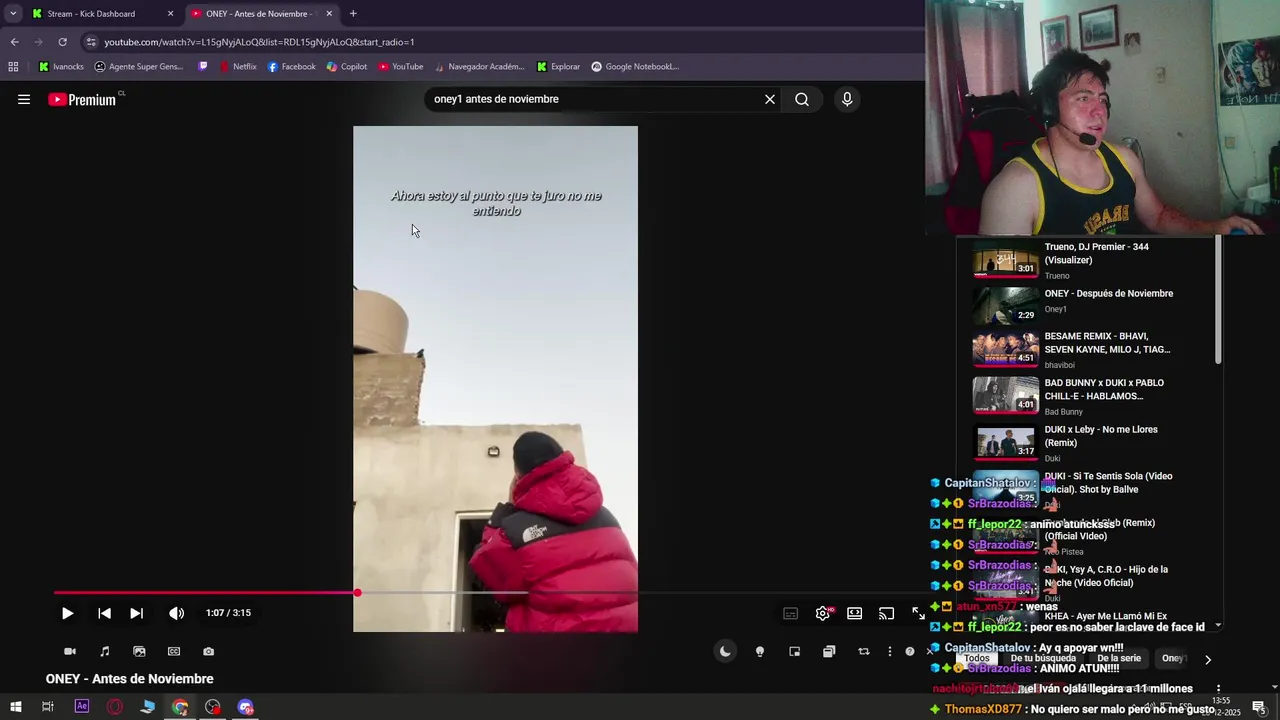Viewport: 1280px width, 720px height.
Task: Open Explorar bookmark
Action: [558, 67]
